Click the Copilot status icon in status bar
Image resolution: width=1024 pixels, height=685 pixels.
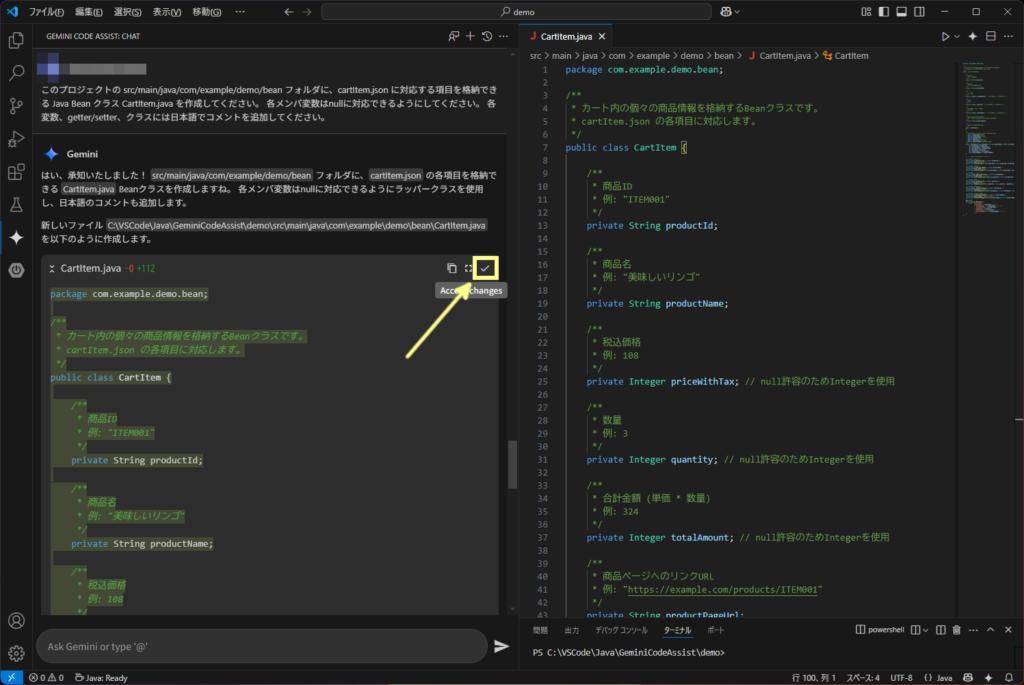point(968,678)
